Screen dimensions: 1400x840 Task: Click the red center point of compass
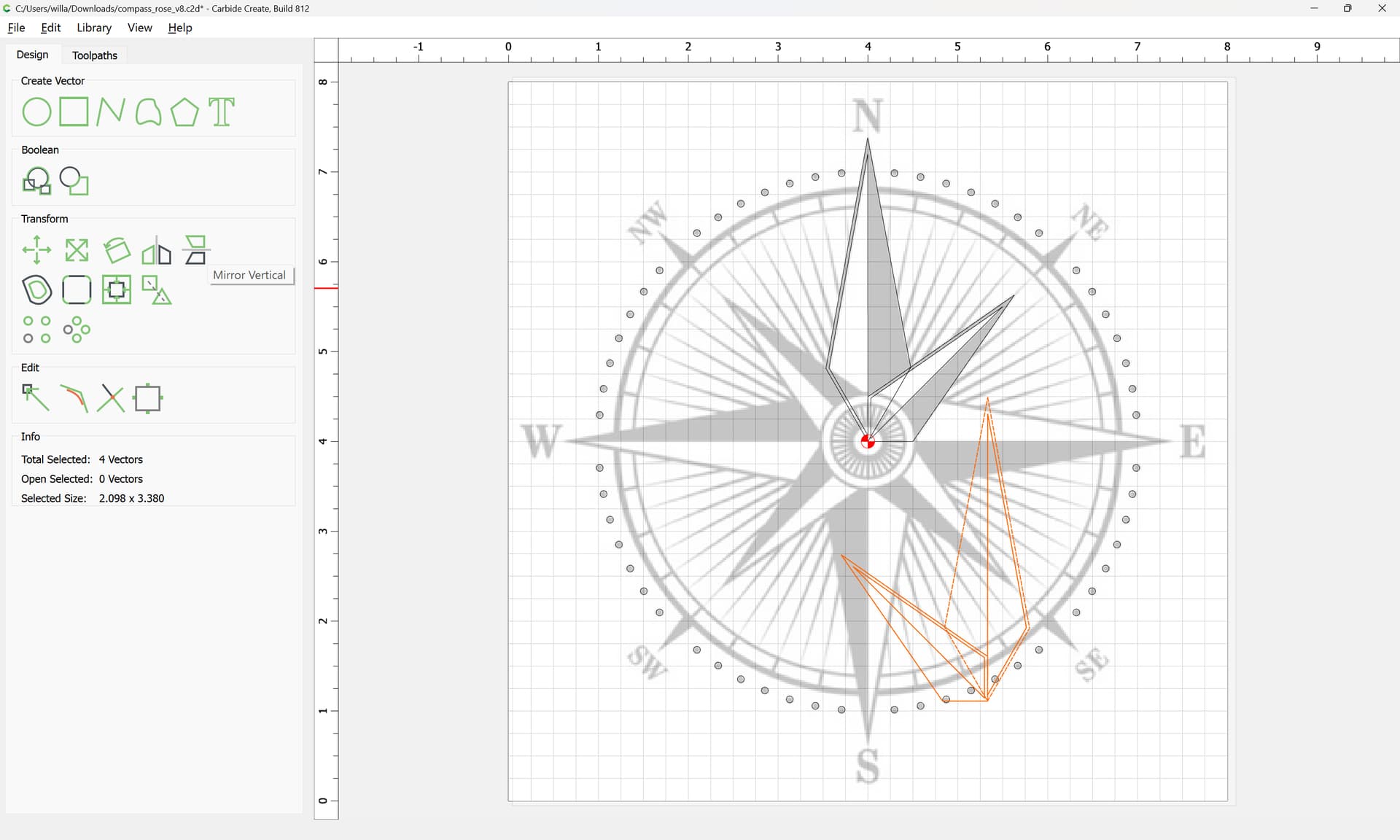pos(868,441)
